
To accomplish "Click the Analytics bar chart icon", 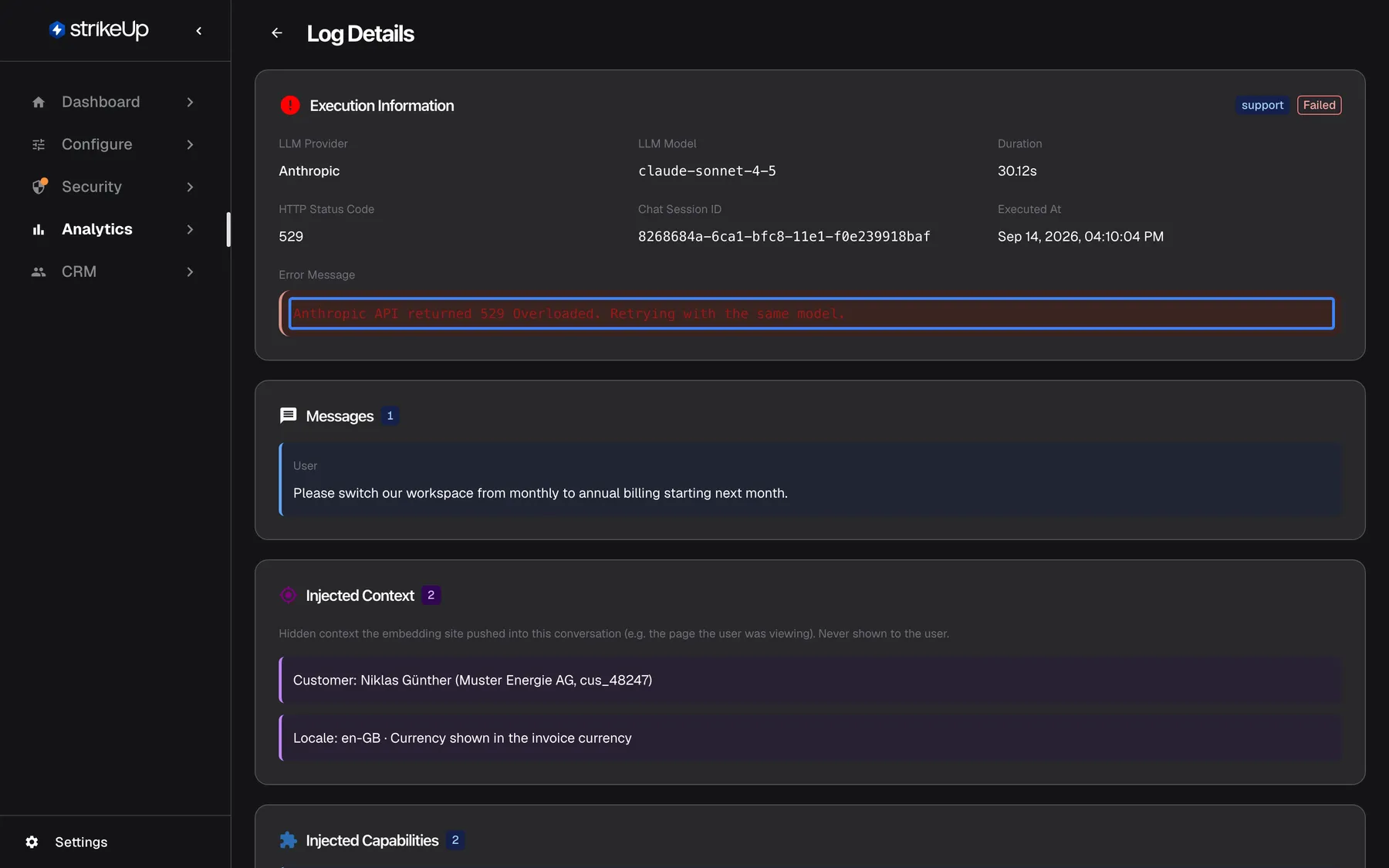I will point(39,229).
